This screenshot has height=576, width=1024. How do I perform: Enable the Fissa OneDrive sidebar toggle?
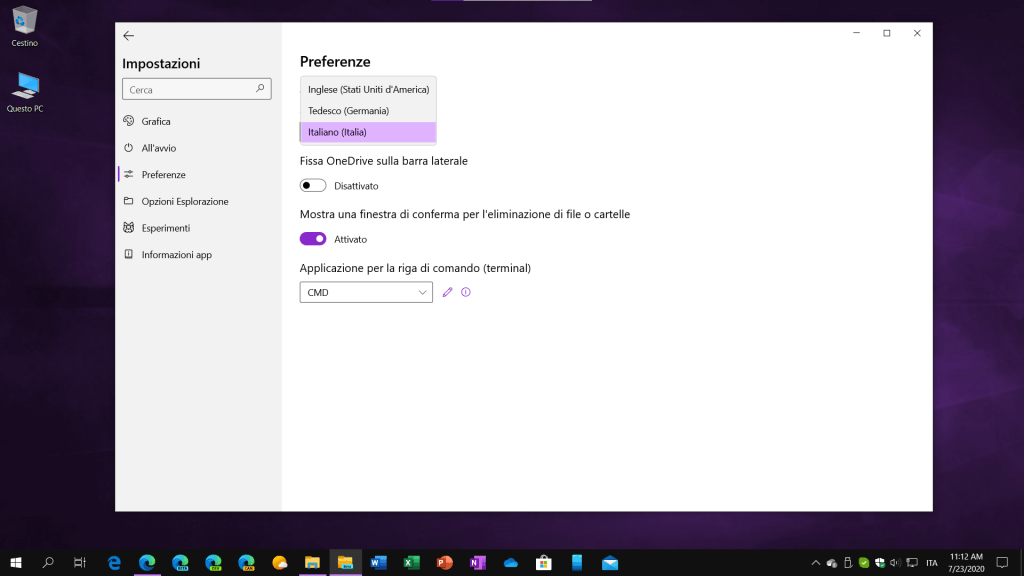coord(313,186)
